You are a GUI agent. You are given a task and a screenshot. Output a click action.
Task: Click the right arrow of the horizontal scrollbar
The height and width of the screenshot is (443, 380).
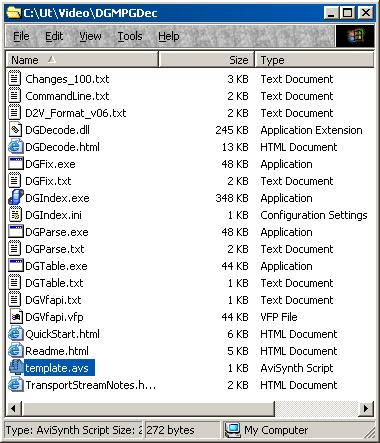[x=366, y=408]
